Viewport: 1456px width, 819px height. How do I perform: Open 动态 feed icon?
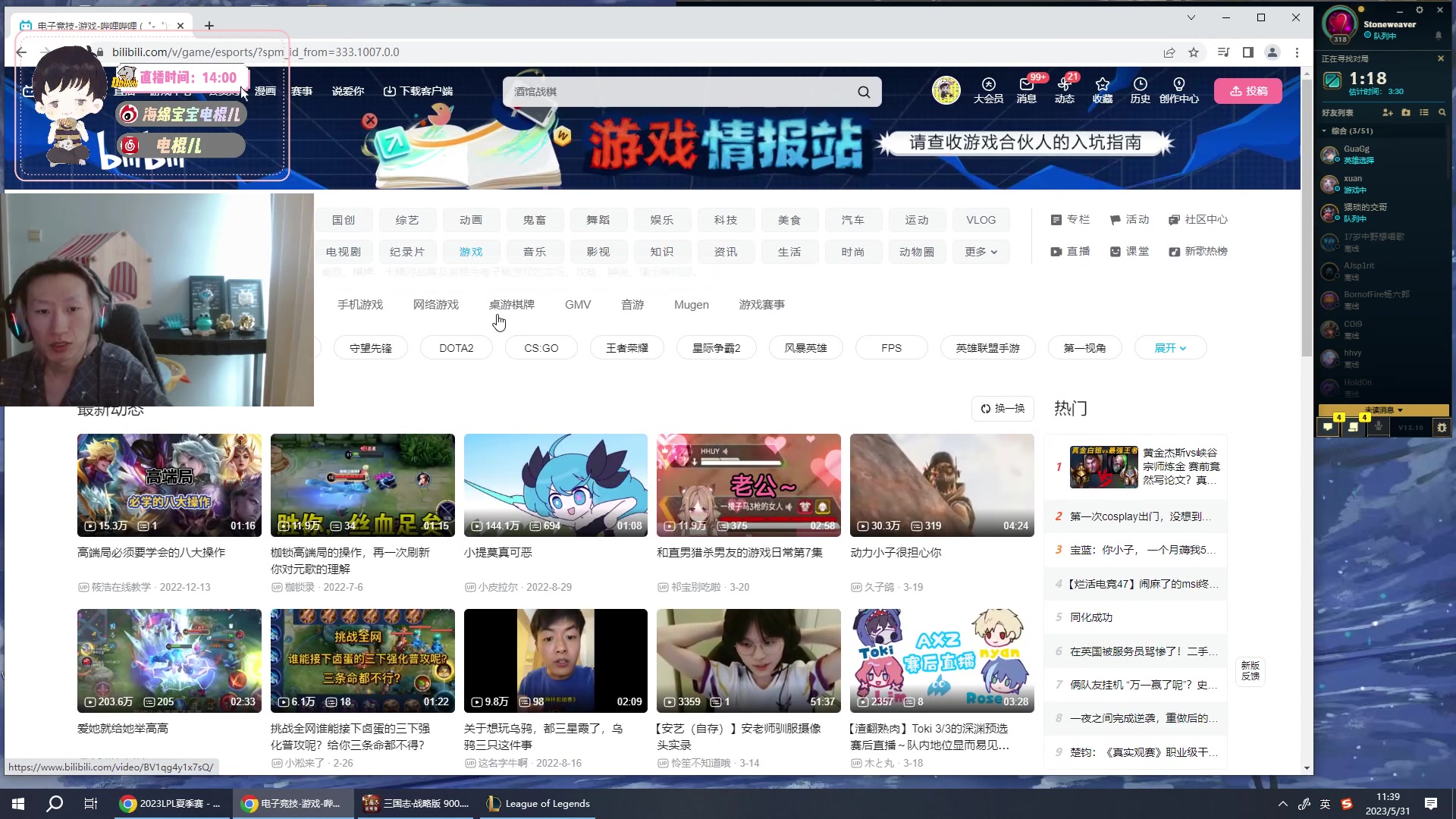pos(1065,90)
